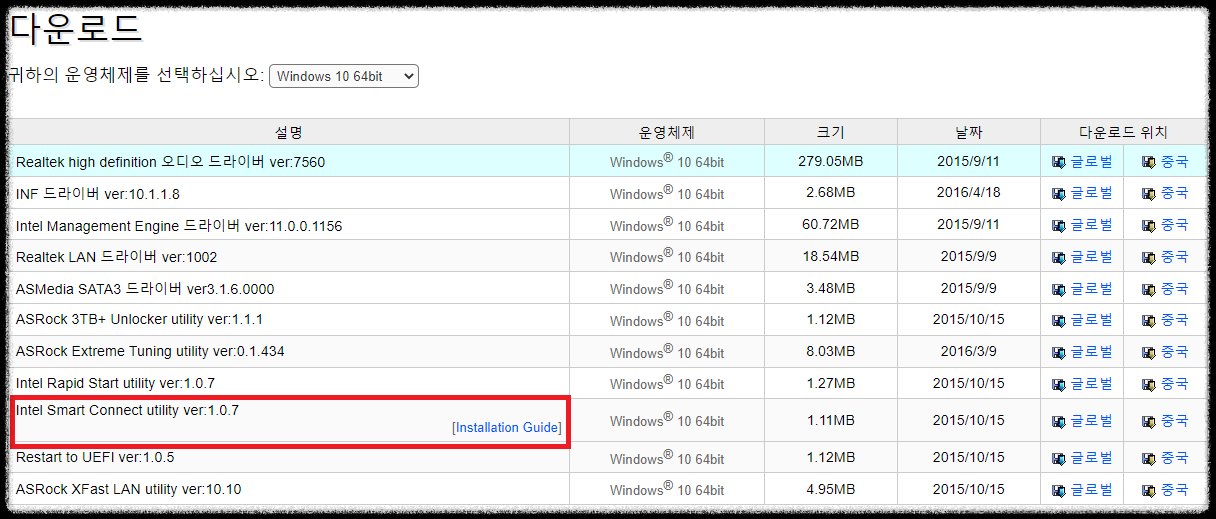Click the size cell 60.72MB
The height and width of the screenshot is (519, 1216).
[831, 225]
